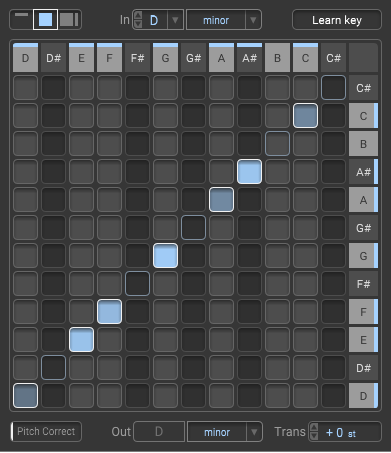Select the D# output row label
This screenshot has width=391, height=453.
[x=363, y=368]
